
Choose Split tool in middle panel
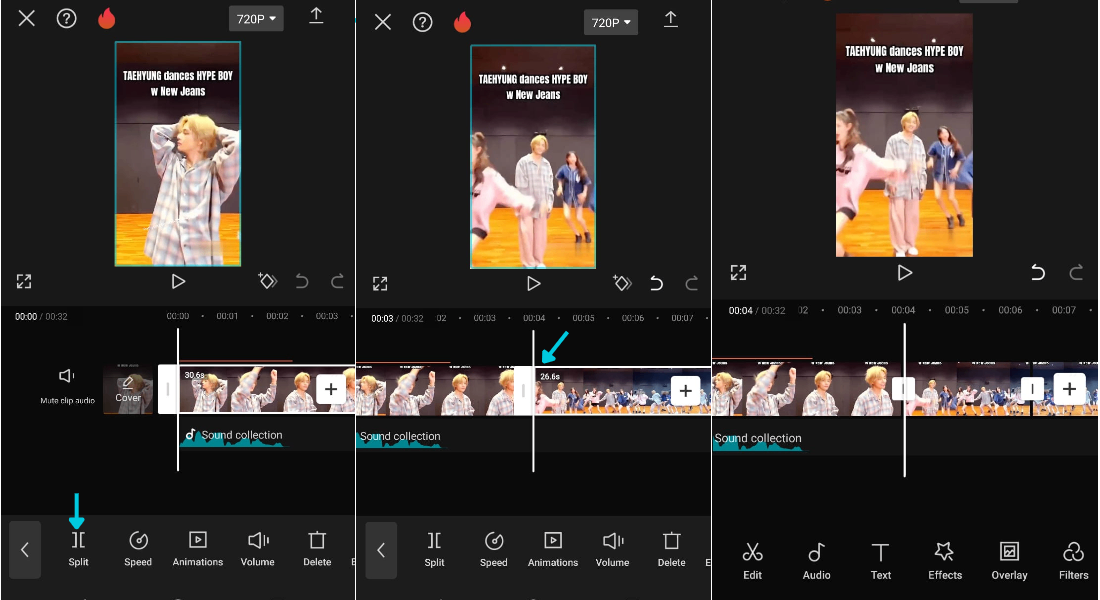434,549
